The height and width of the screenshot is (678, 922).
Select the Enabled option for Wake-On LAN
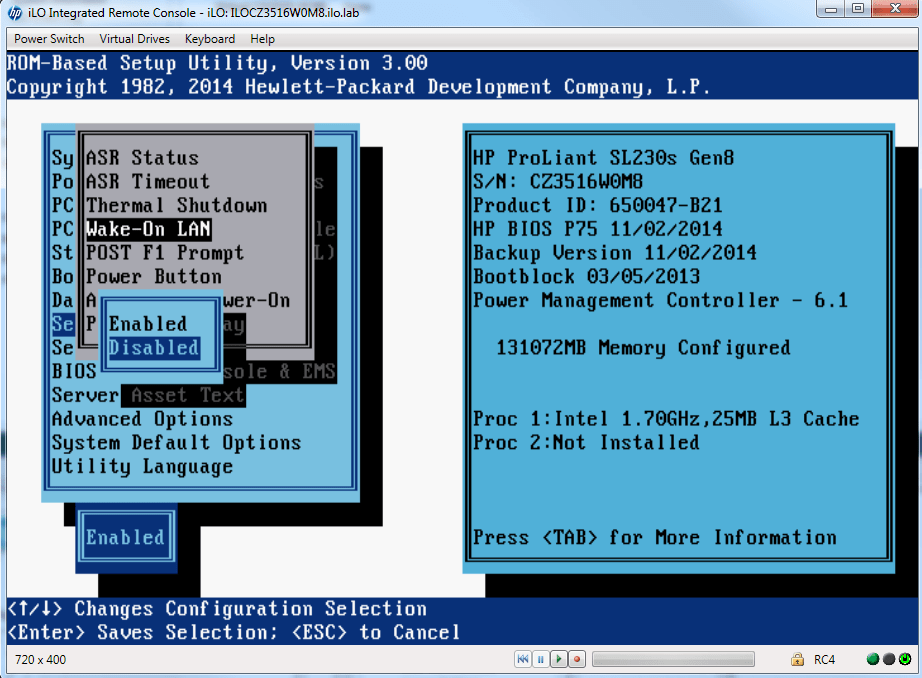tap(148, 324)
